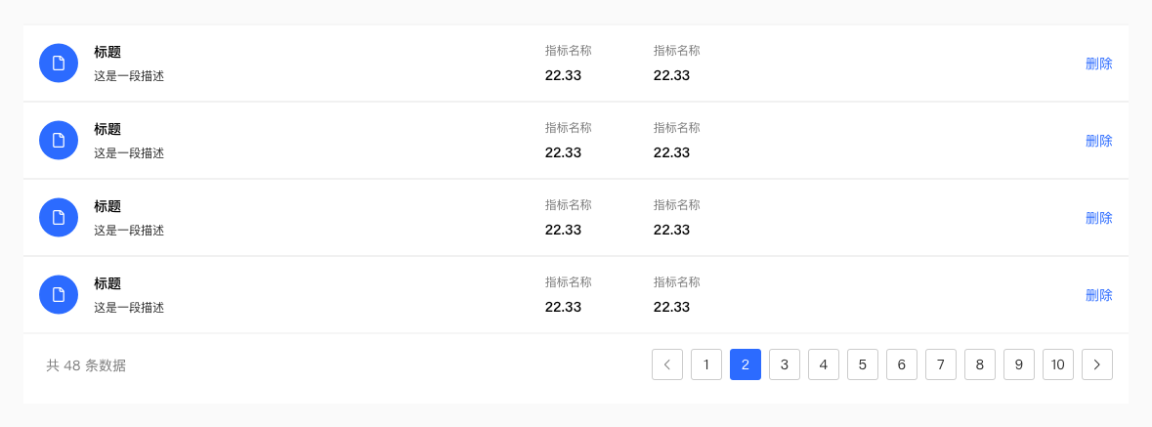The image size is (1152, 427).
Task: Show page 7 results
Action: pyautogui.click(x=940, y=365)
